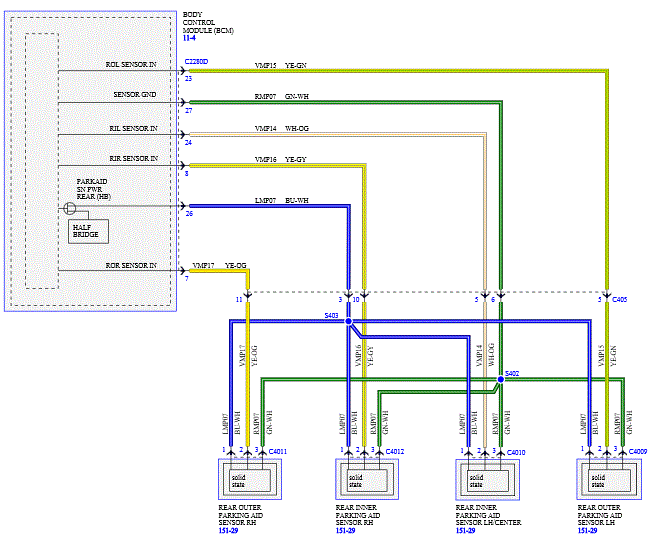Click the S403 splice dot
The width and height of the screenshot is (657, 551).
tap(348, 321)
